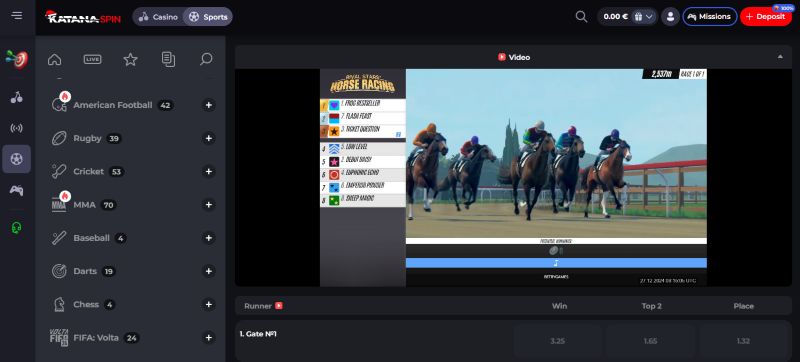Image resolution: width=800 pixels, height=362 pixels.
Task: Click the red video icon beside Runner
Action: coord(279,306)
